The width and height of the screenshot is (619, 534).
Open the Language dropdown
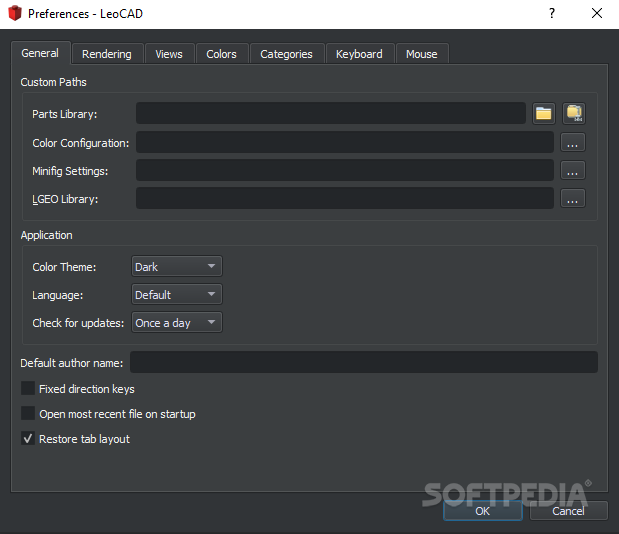[176, 294]
